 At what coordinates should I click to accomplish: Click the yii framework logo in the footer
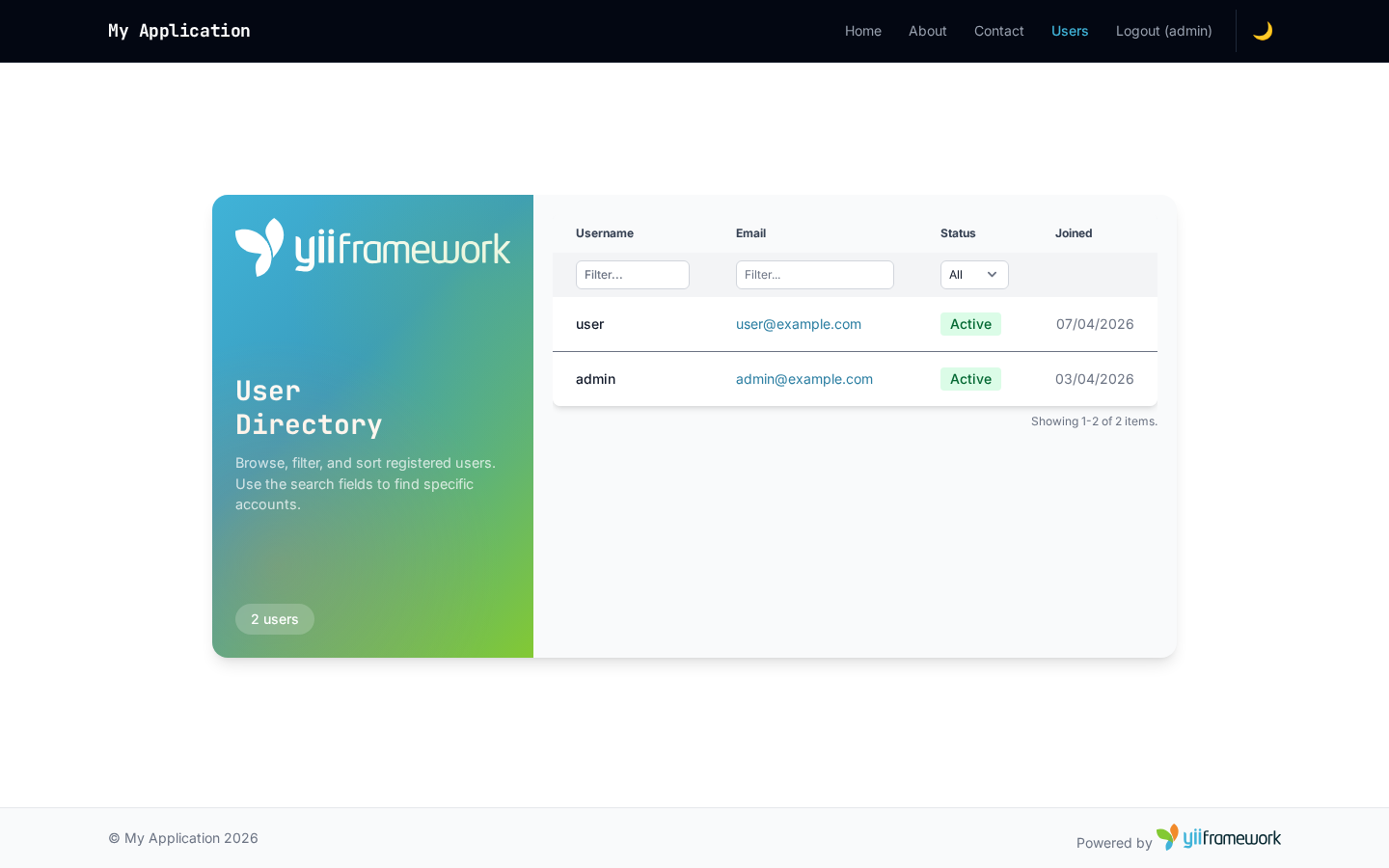(1218, 837)
